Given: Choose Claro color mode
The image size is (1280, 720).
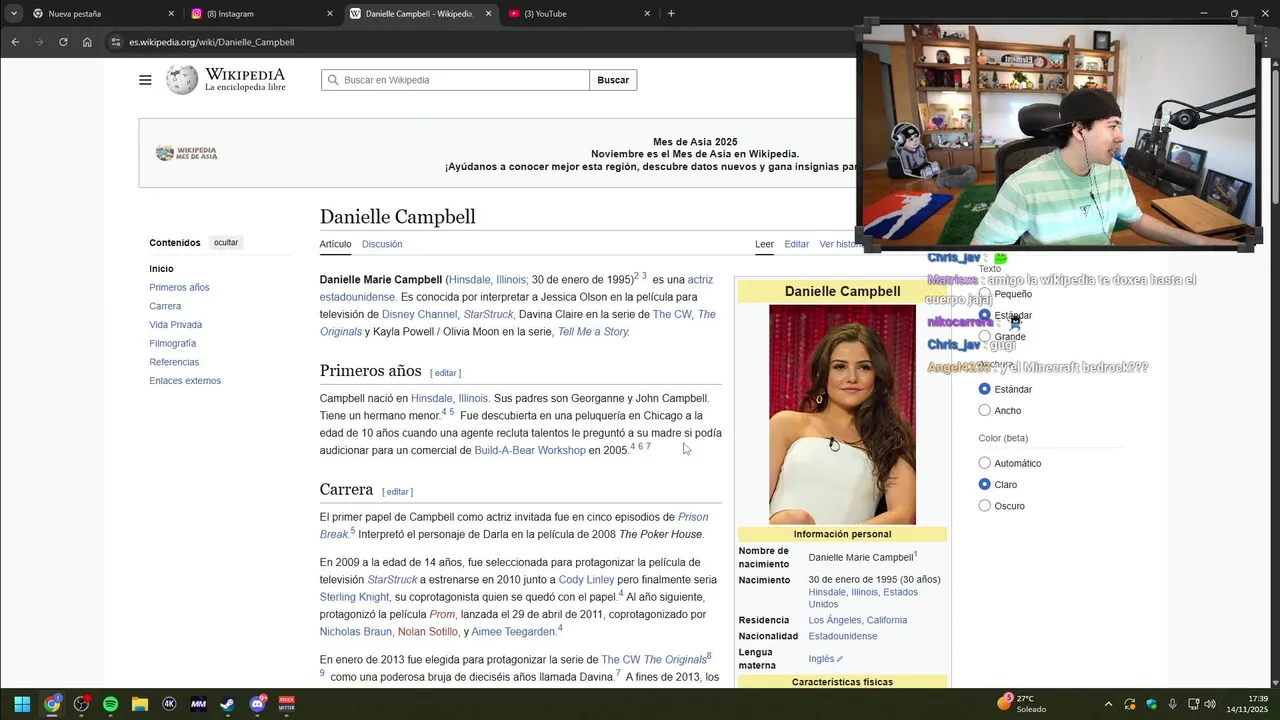Looking at the screenshot, I should click(x=985, y=485).
